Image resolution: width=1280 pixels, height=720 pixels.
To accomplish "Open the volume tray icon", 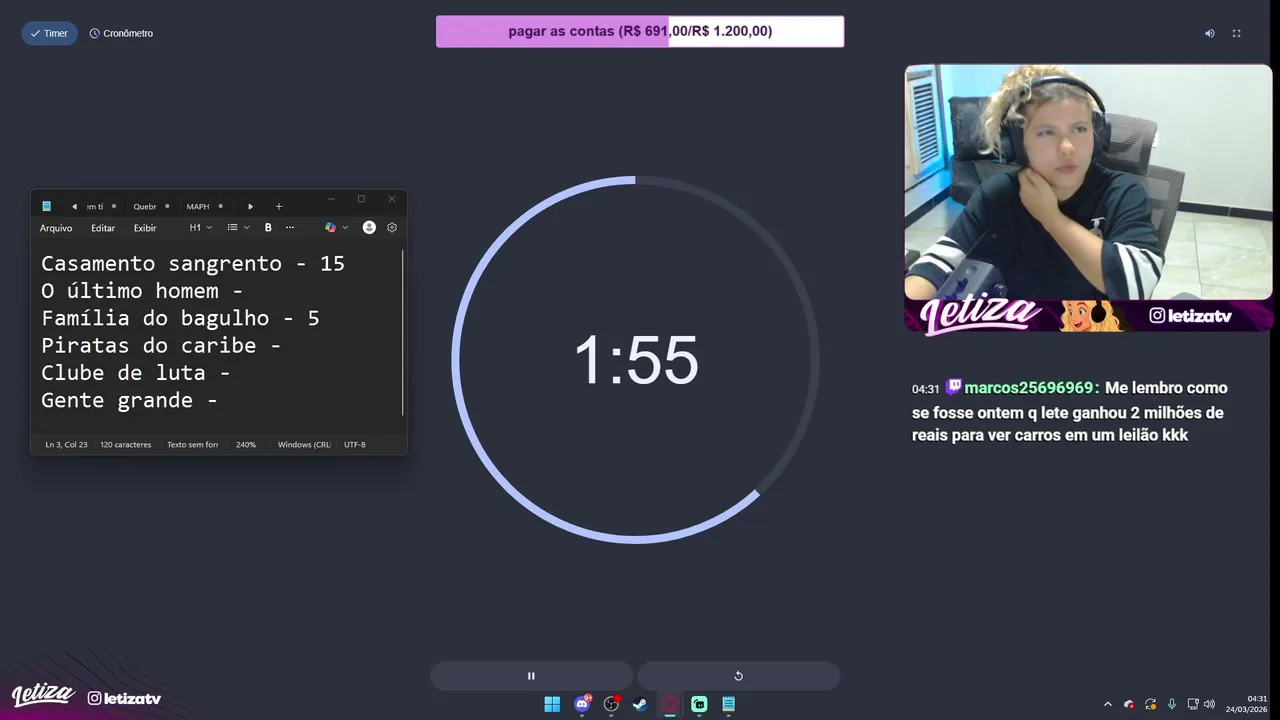I will pyautogui.click(x=1209, y=704).
